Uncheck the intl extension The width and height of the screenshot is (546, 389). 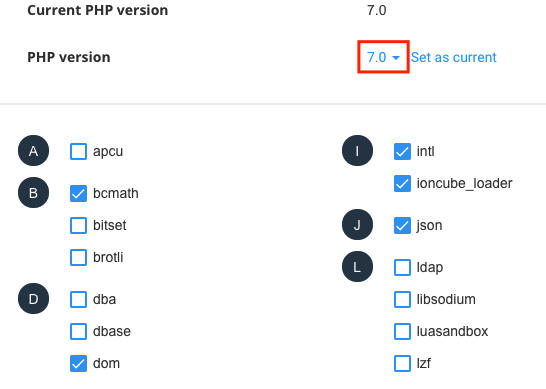coord(402,151)
